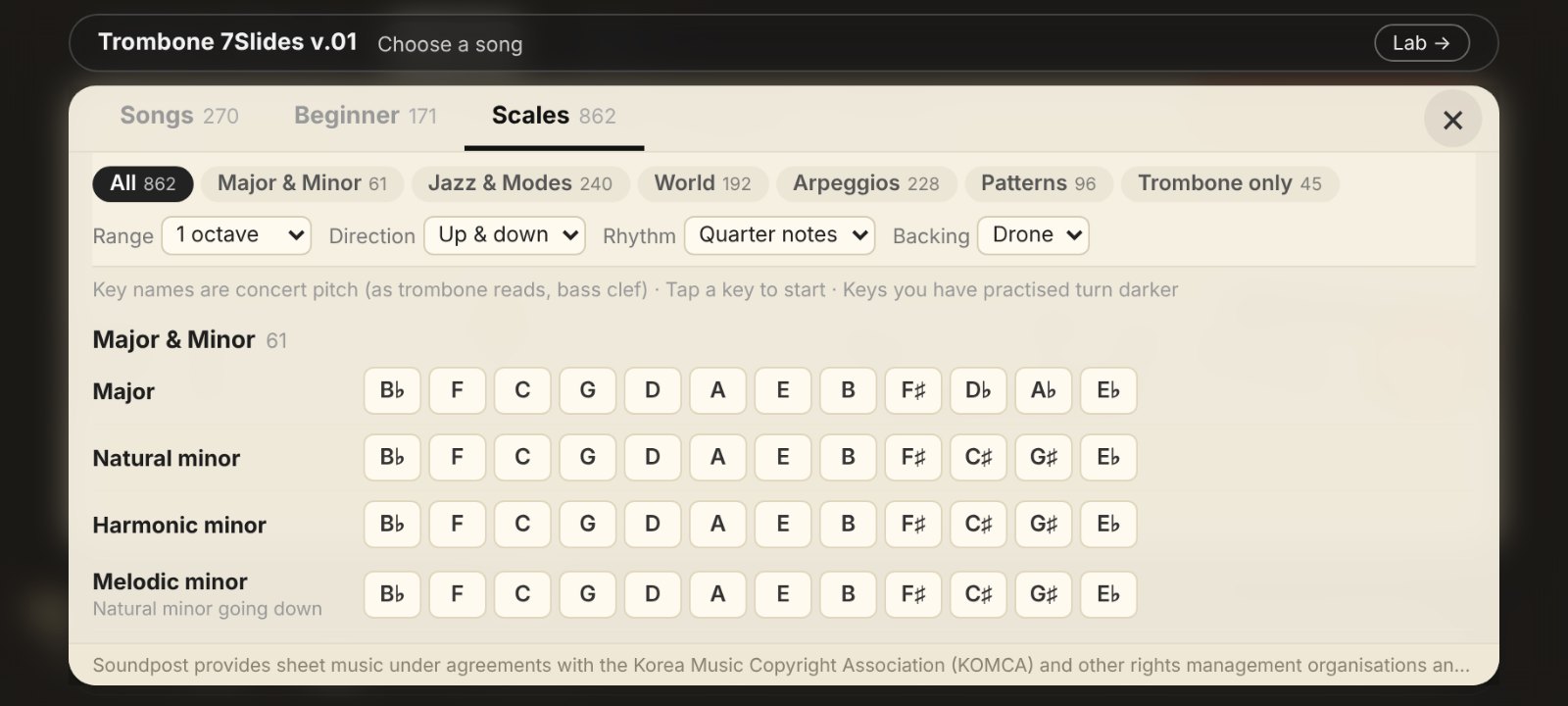The height and width of the screenshot is (706, 1568).
Task: Start the B Melodic minor scale
Action: pyautogui.click(x=848, y=594)
